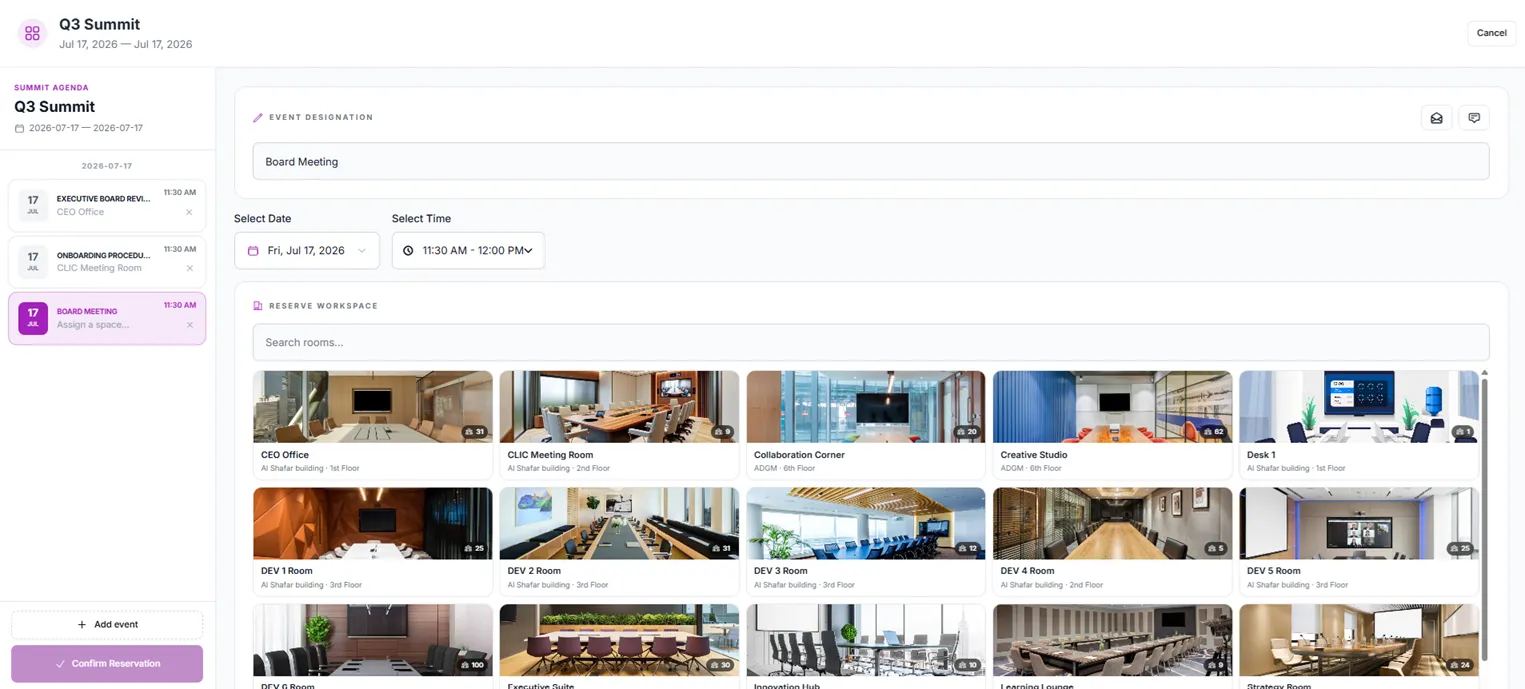This screenshot has height=689, width=1525.
Task: Select the DEV 2 Room card
Action: [619, 541]
